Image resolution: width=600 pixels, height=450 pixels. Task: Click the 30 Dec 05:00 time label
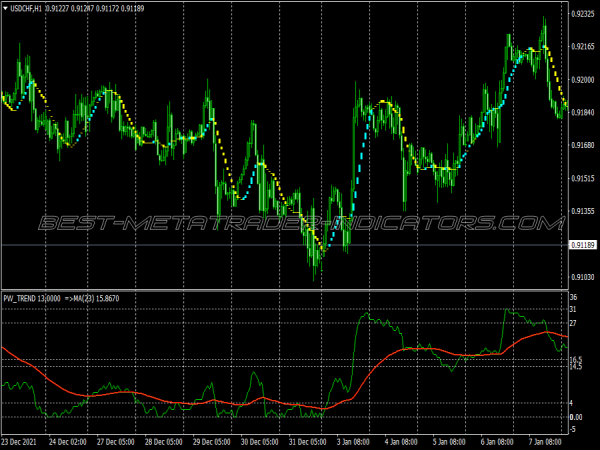pyautogui.click(x=260, y=442)
